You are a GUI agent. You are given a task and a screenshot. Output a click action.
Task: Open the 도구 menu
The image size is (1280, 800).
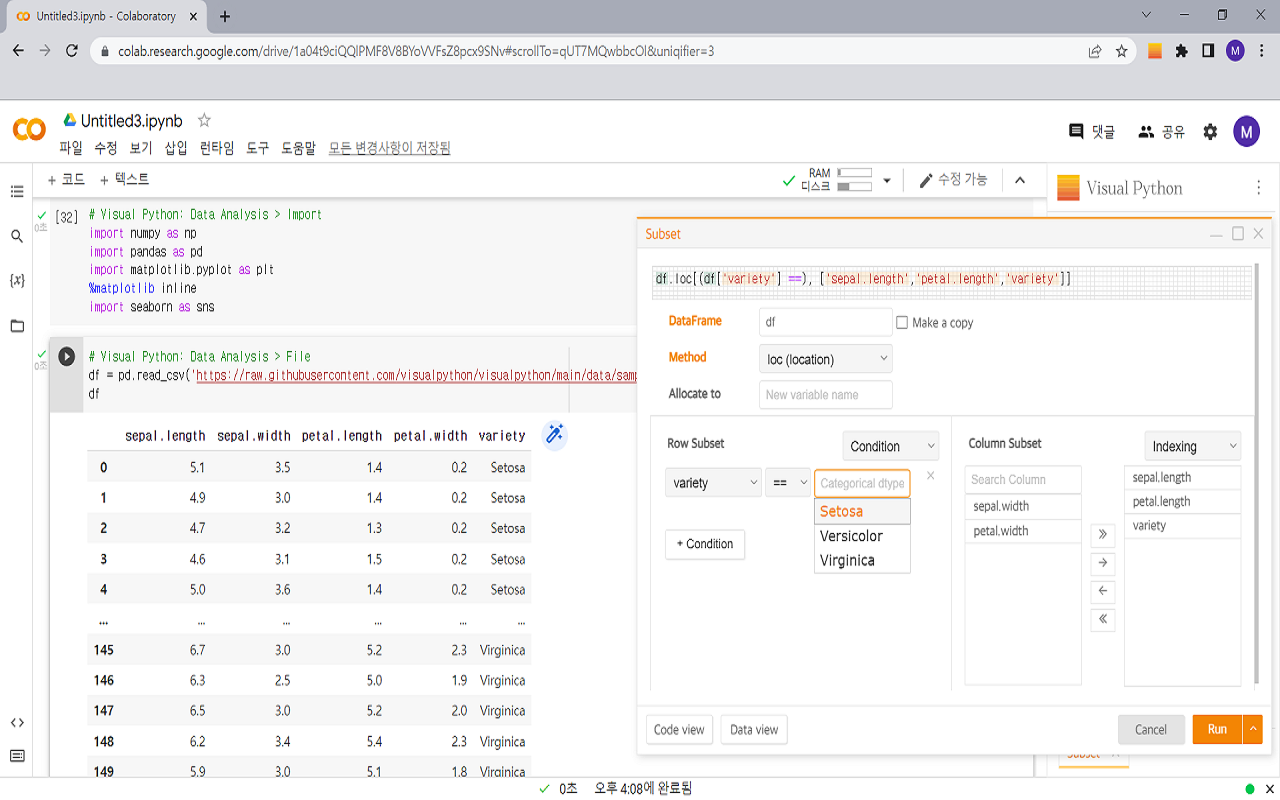(x=257, y=147)
